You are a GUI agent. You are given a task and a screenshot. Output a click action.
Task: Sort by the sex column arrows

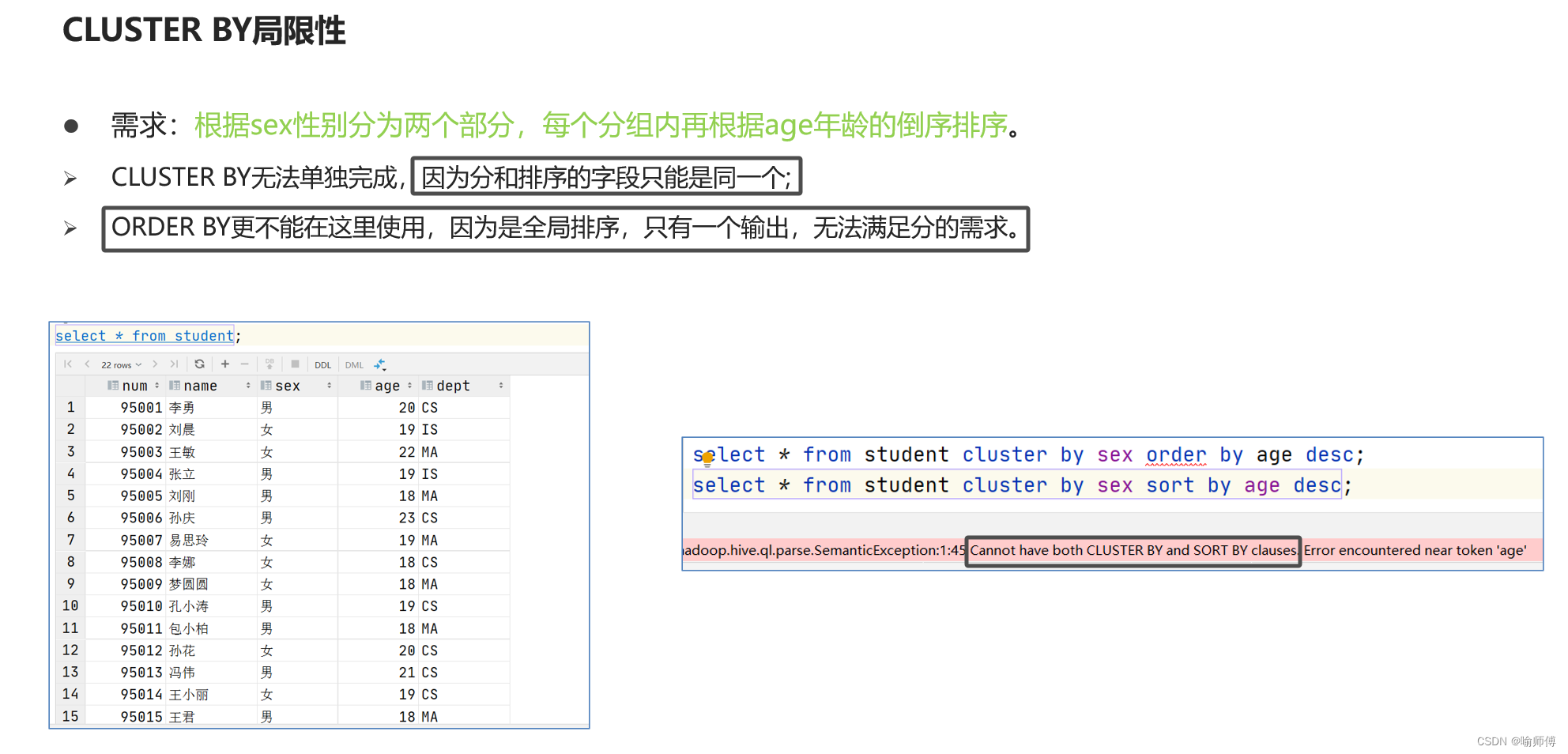[329, 386]
